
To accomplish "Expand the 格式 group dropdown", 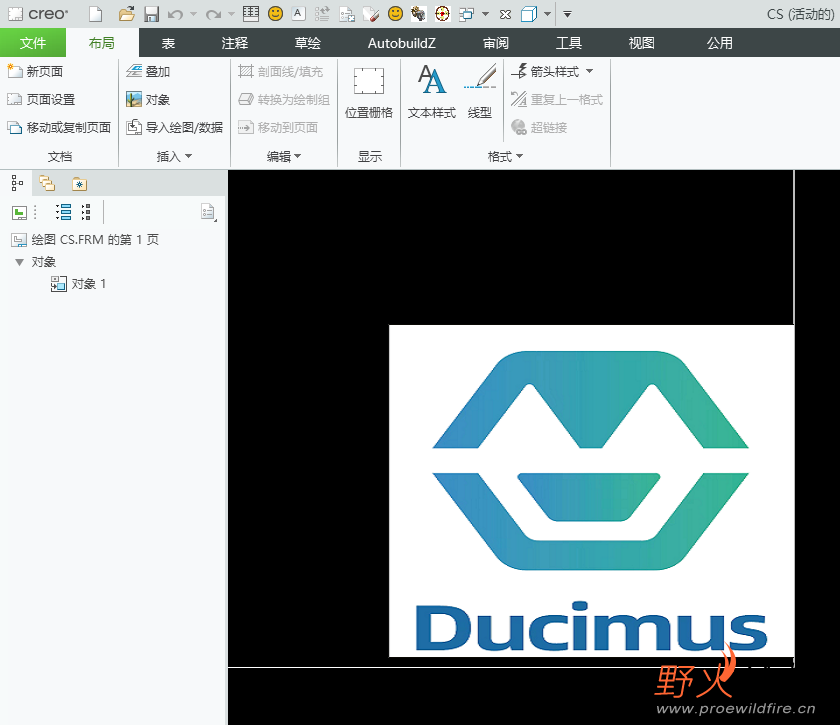I will click(x=505, y=156).
